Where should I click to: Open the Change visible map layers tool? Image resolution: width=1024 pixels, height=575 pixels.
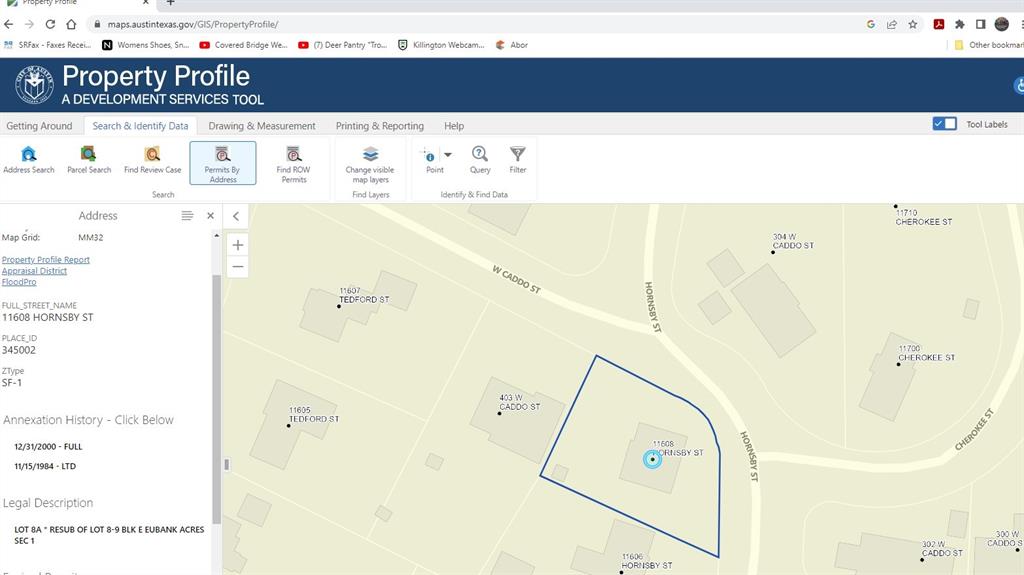370,163
